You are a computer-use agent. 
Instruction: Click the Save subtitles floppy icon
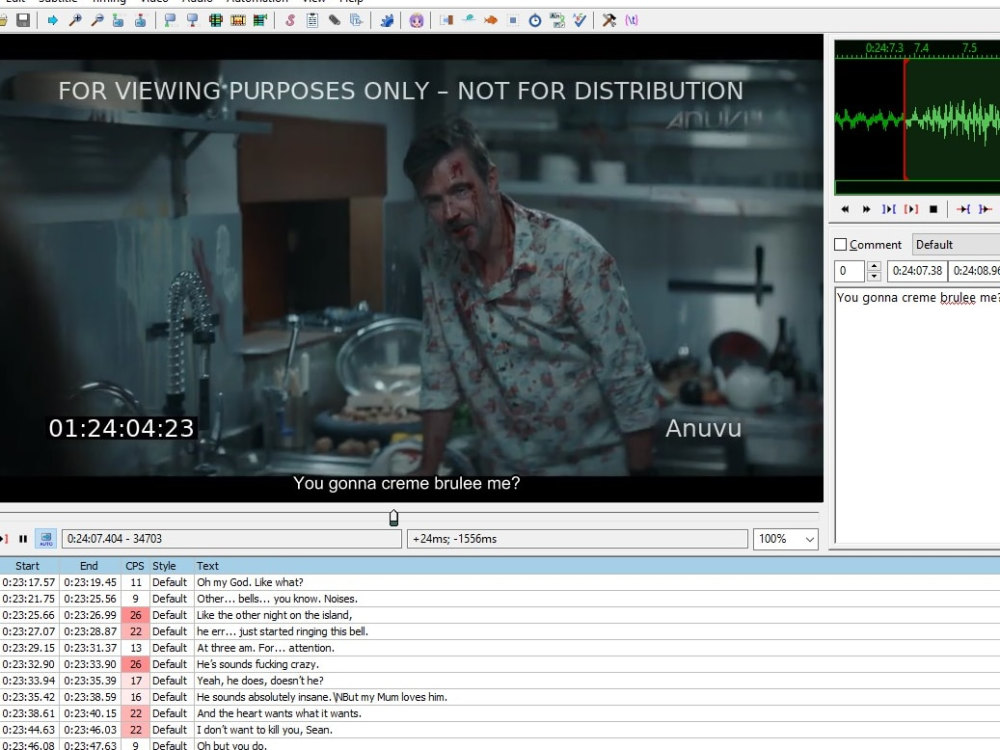click(24, 20)
